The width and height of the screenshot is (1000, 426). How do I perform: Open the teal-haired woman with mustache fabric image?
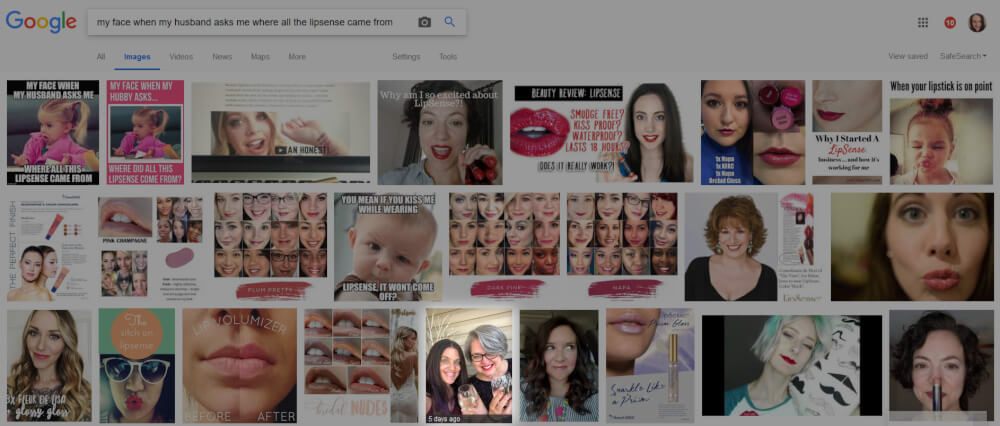click(792, 366)
